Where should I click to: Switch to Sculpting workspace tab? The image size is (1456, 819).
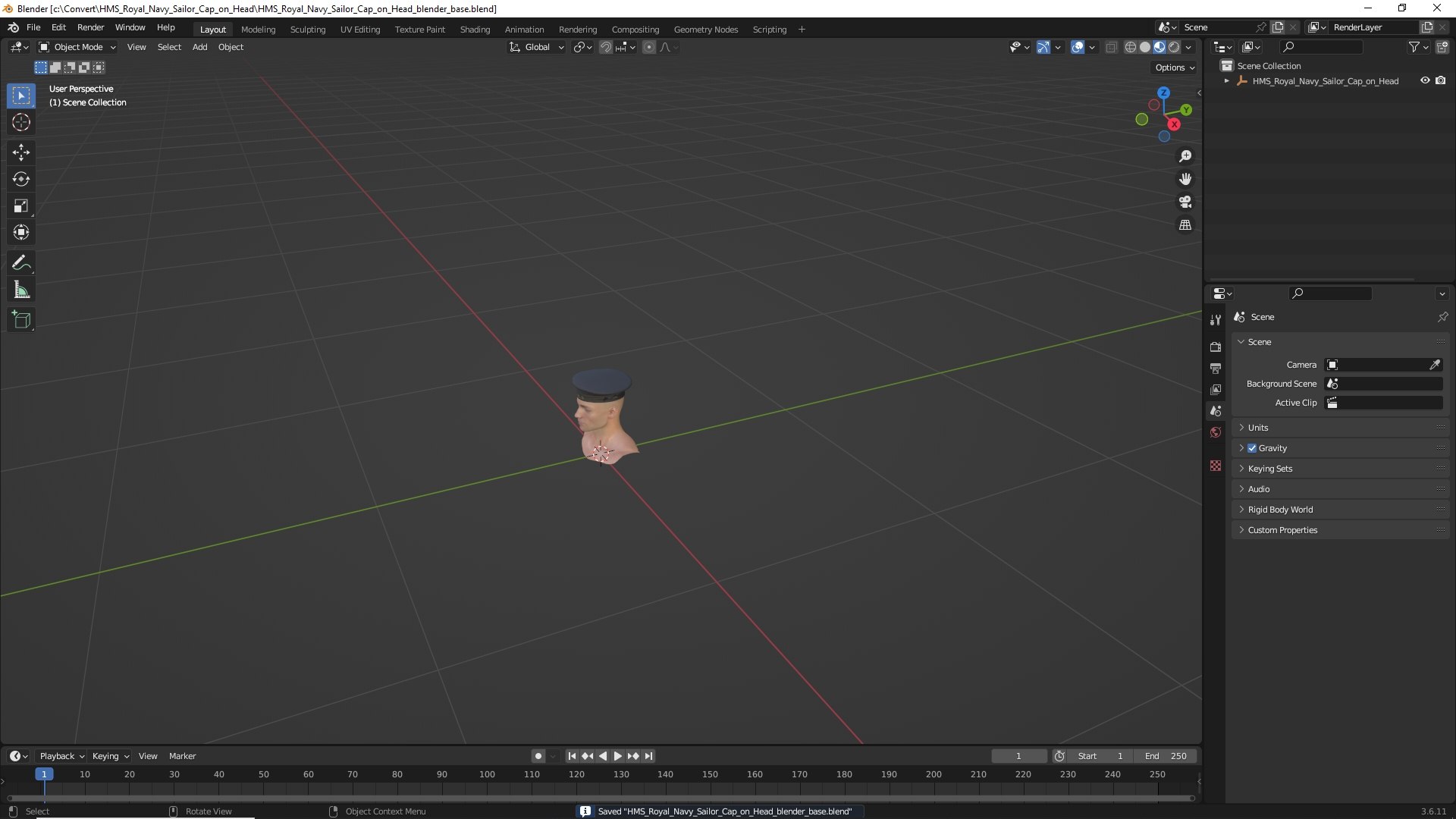tap(307, 30)
